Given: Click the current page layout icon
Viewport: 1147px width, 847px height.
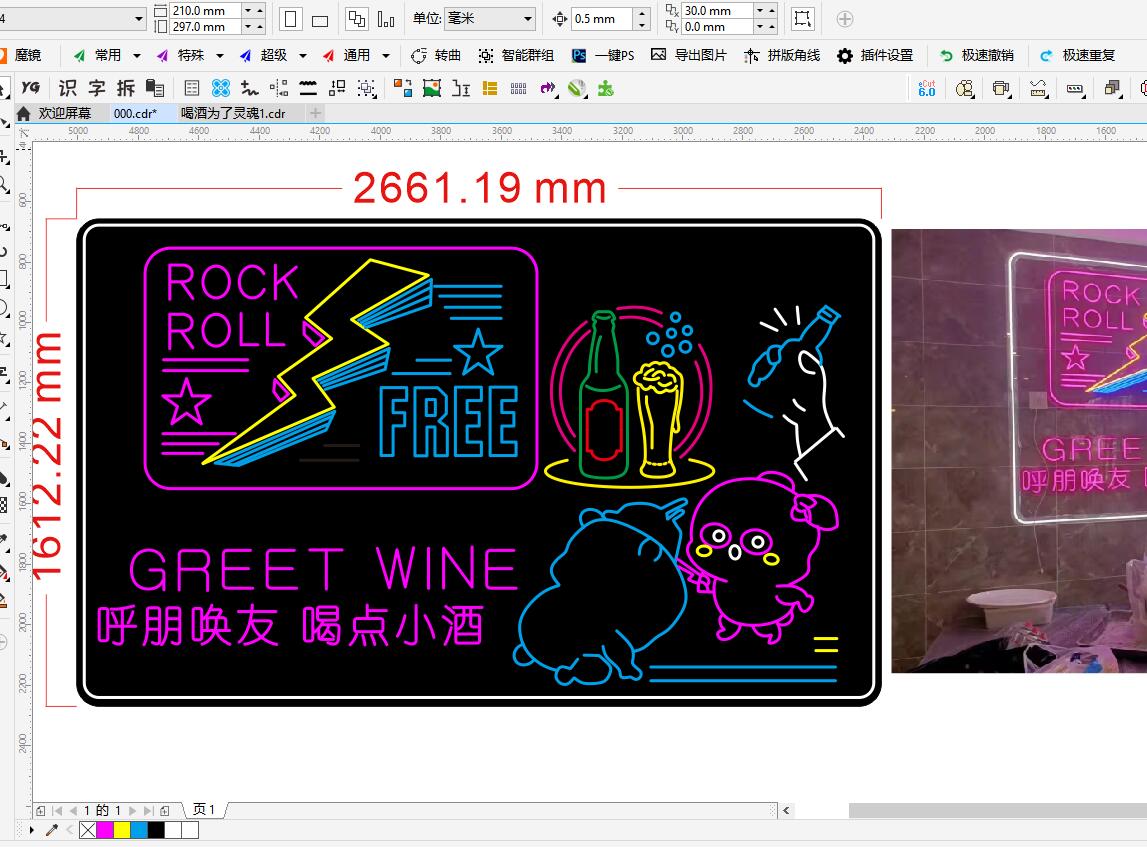Looking at the screenshot, I should tap(386, 19).
